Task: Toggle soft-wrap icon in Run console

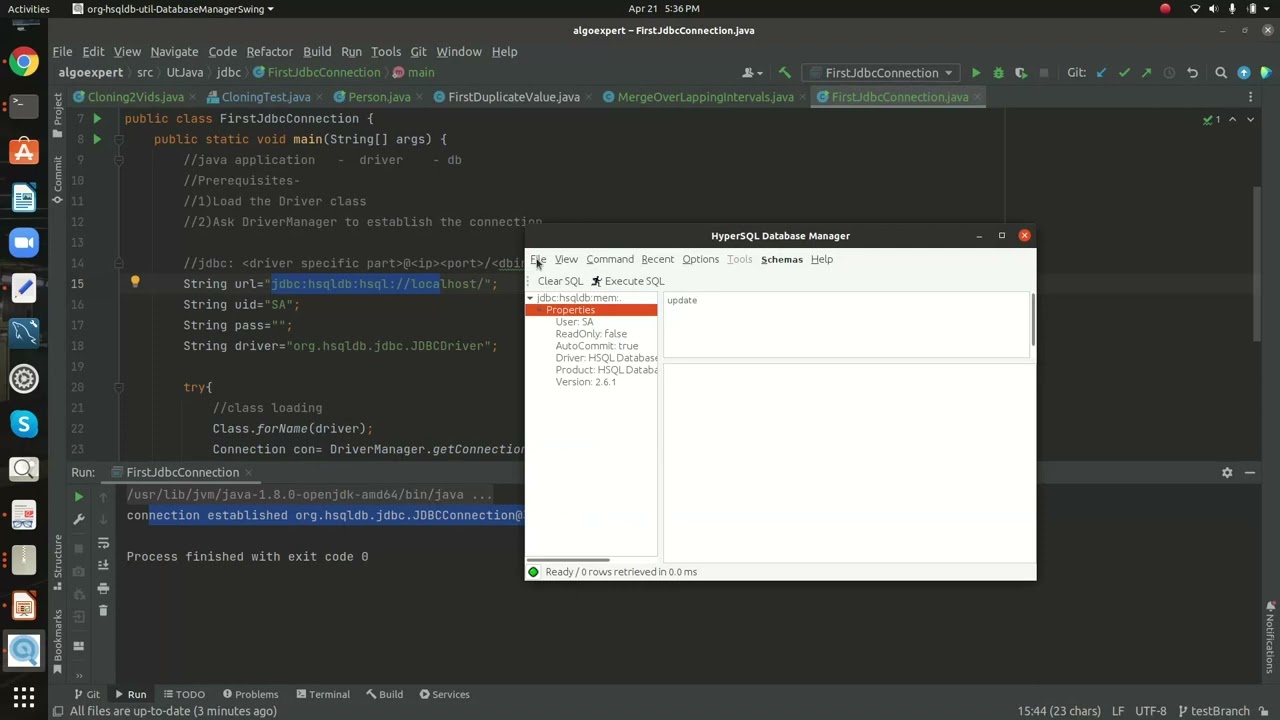Action: (103, 542)
